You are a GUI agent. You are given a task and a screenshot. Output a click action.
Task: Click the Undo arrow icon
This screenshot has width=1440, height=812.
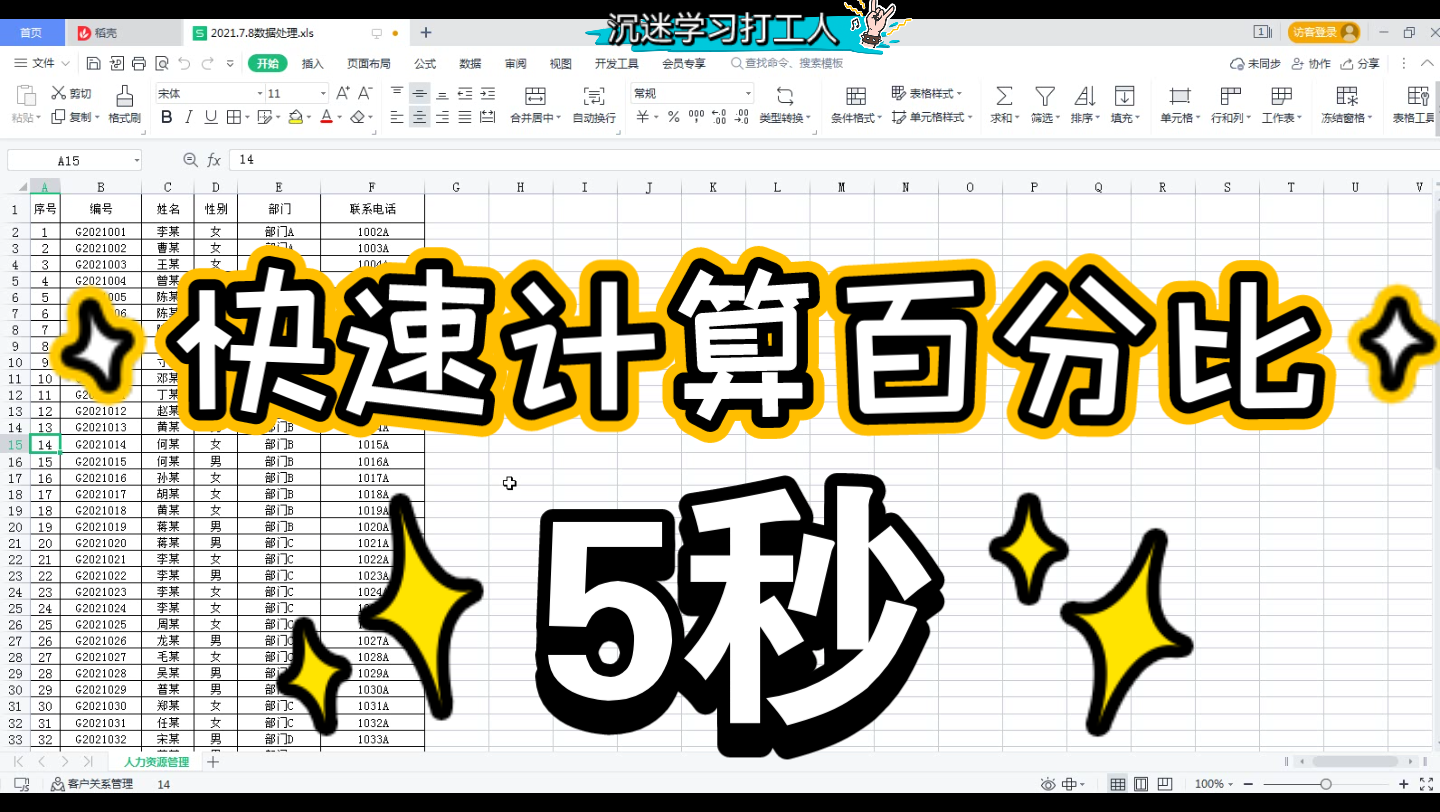coord(183,63)
